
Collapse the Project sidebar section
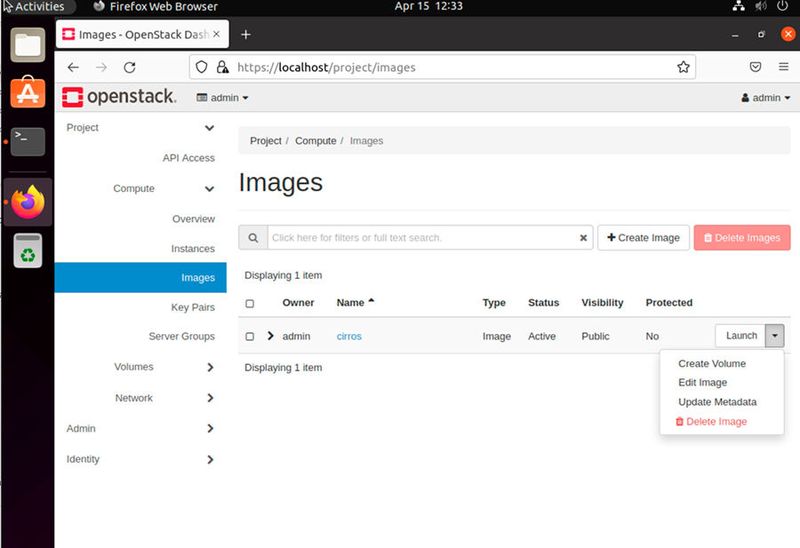tap(209, 128)
